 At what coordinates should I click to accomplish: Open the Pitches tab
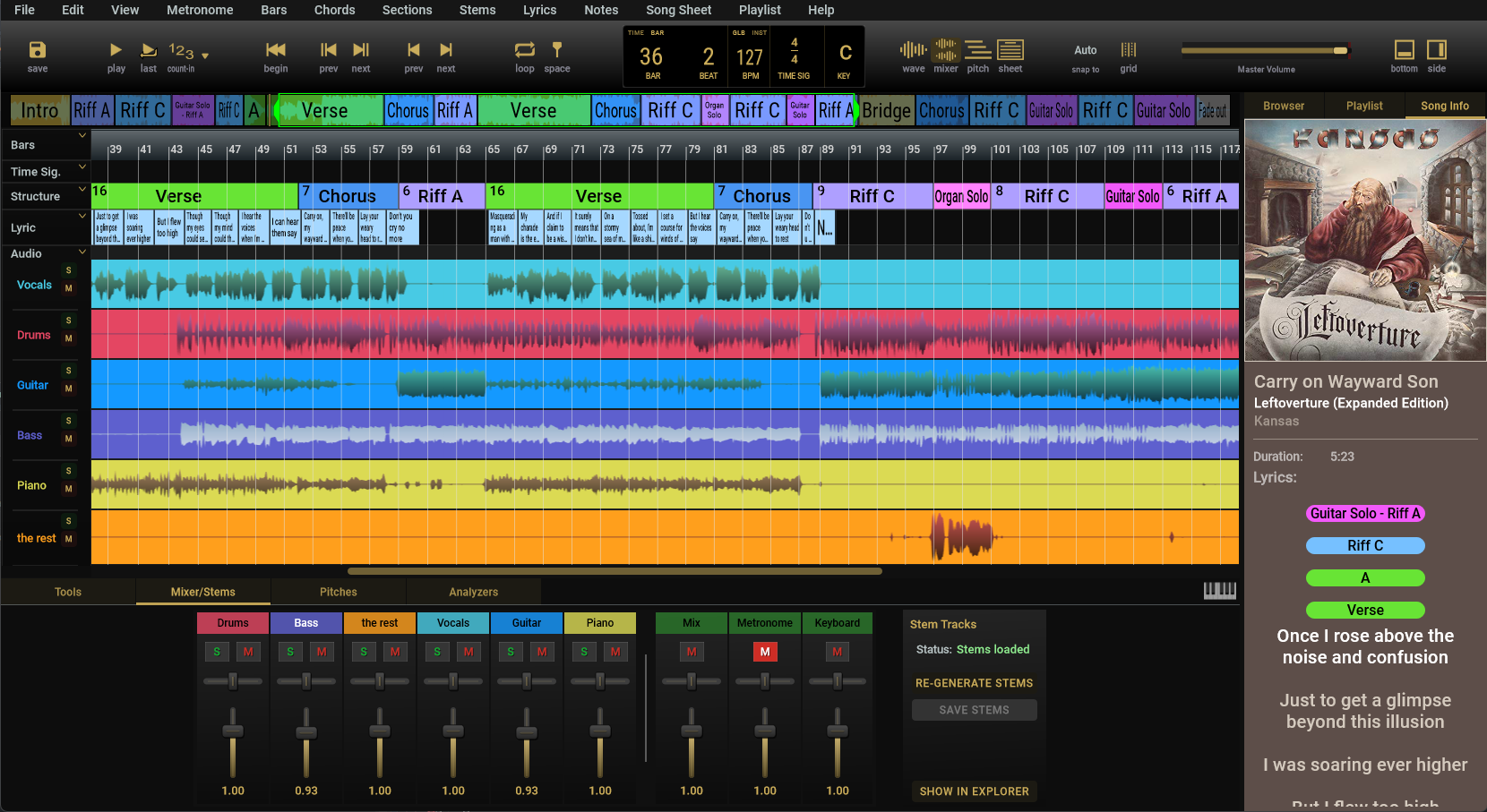338,592
